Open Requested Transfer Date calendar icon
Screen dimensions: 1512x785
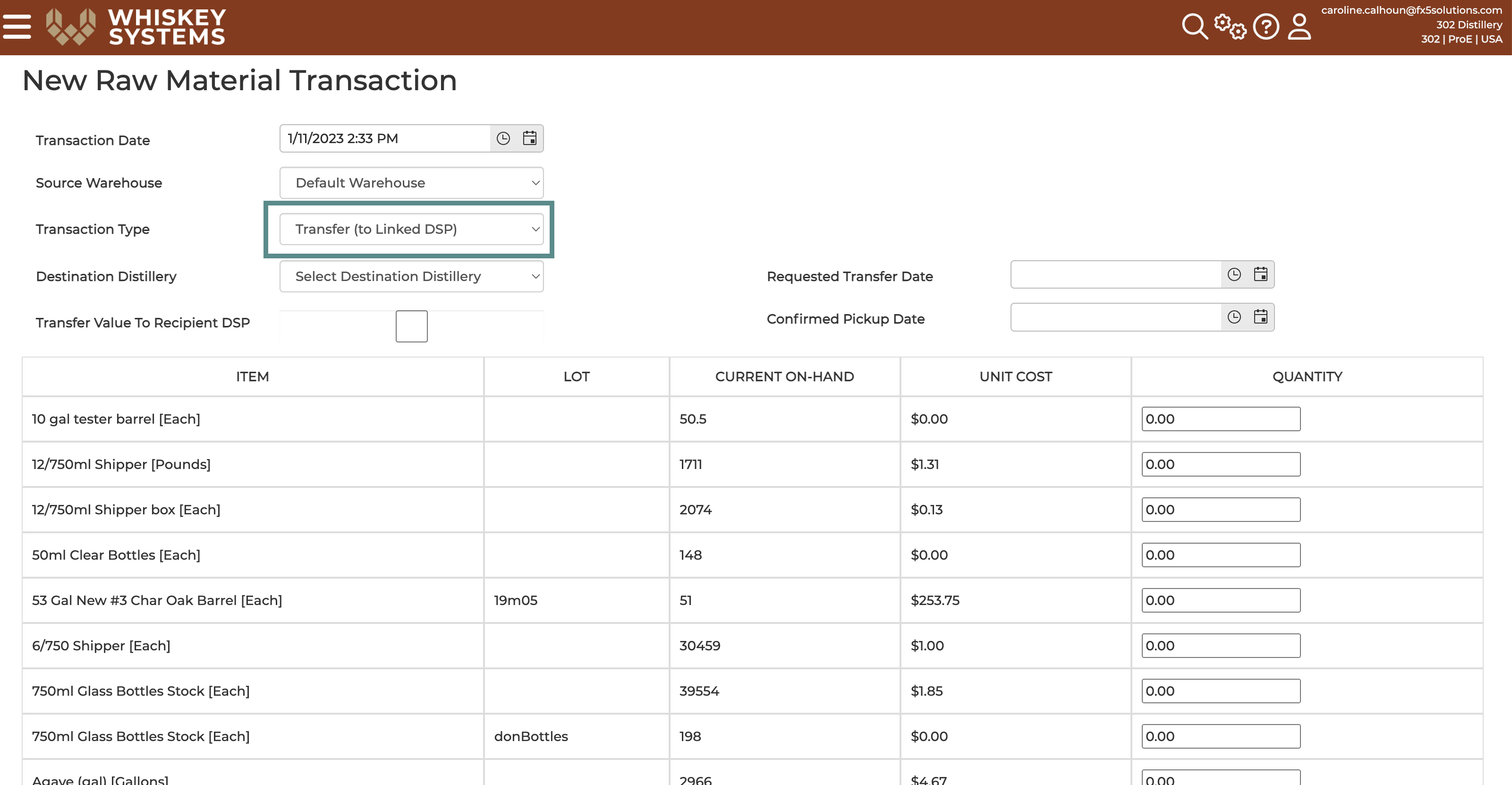[x=1260, y=274]
